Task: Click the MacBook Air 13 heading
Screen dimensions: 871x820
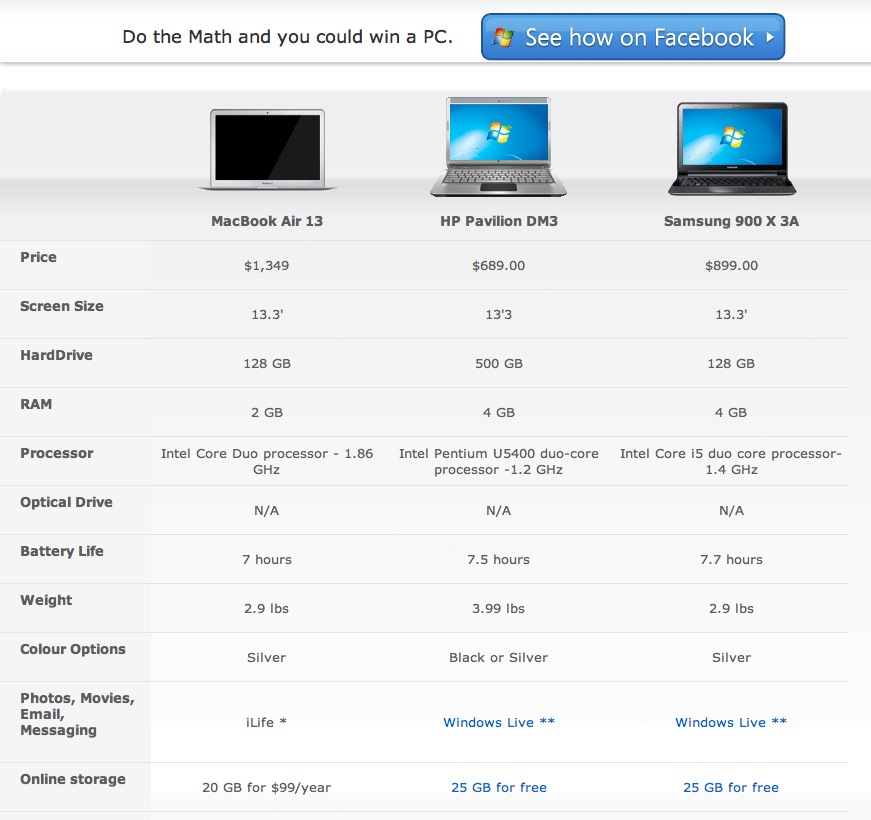Action: [x=267, y=221]
